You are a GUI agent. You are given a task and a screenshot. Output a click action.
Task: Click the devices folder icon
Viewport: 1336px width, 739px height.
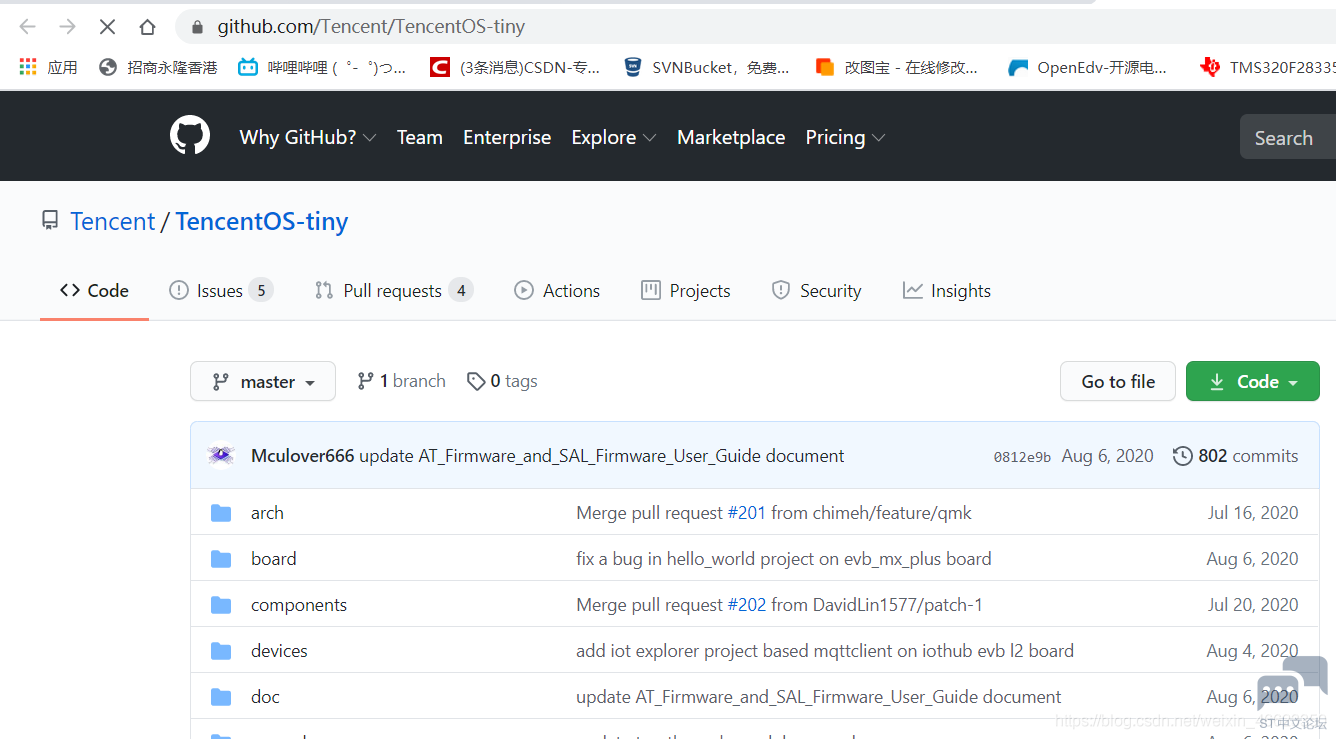(221, 651)
